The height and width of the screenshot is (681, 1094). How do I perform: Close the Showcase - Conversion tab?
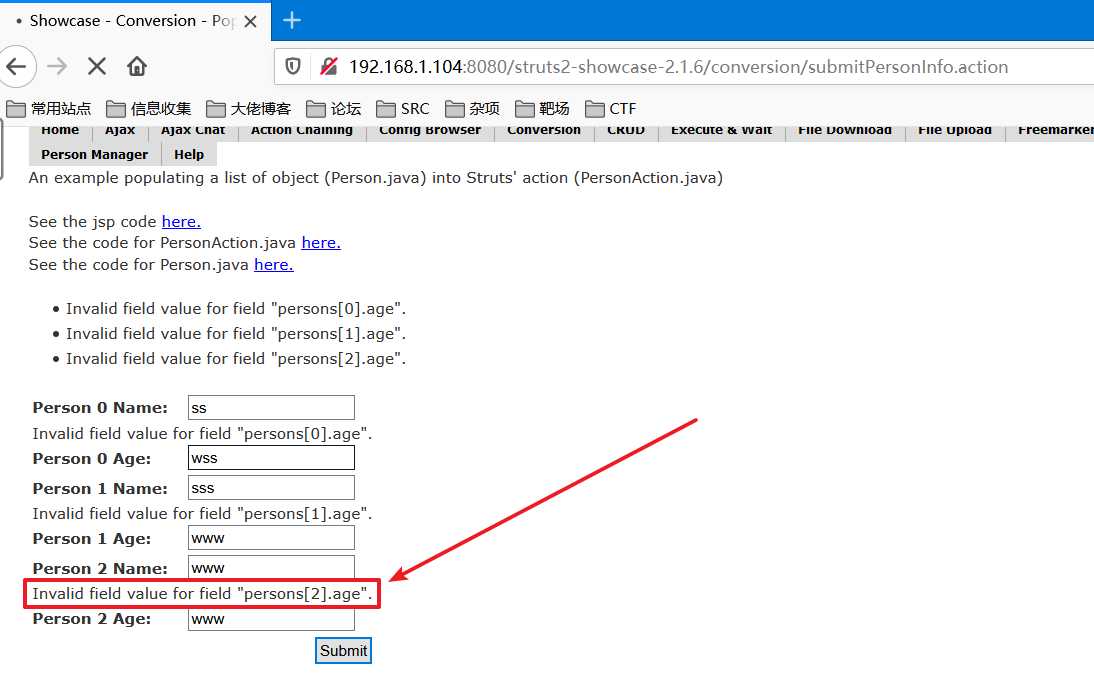pos(250,22)
